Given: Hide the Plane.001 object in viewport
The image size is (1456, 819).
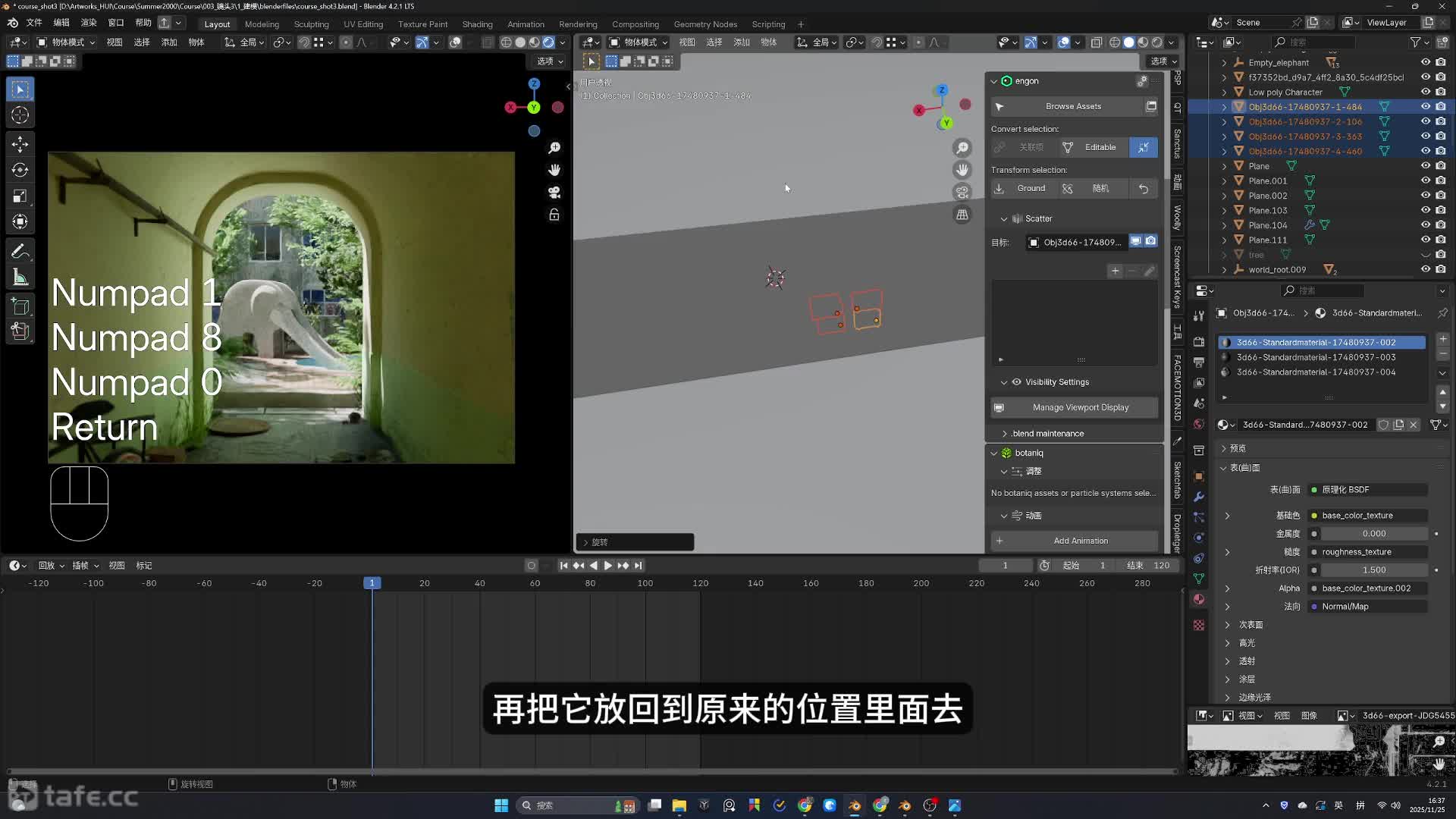Looking at the screenshot, I should click(x=1426, y=180).
